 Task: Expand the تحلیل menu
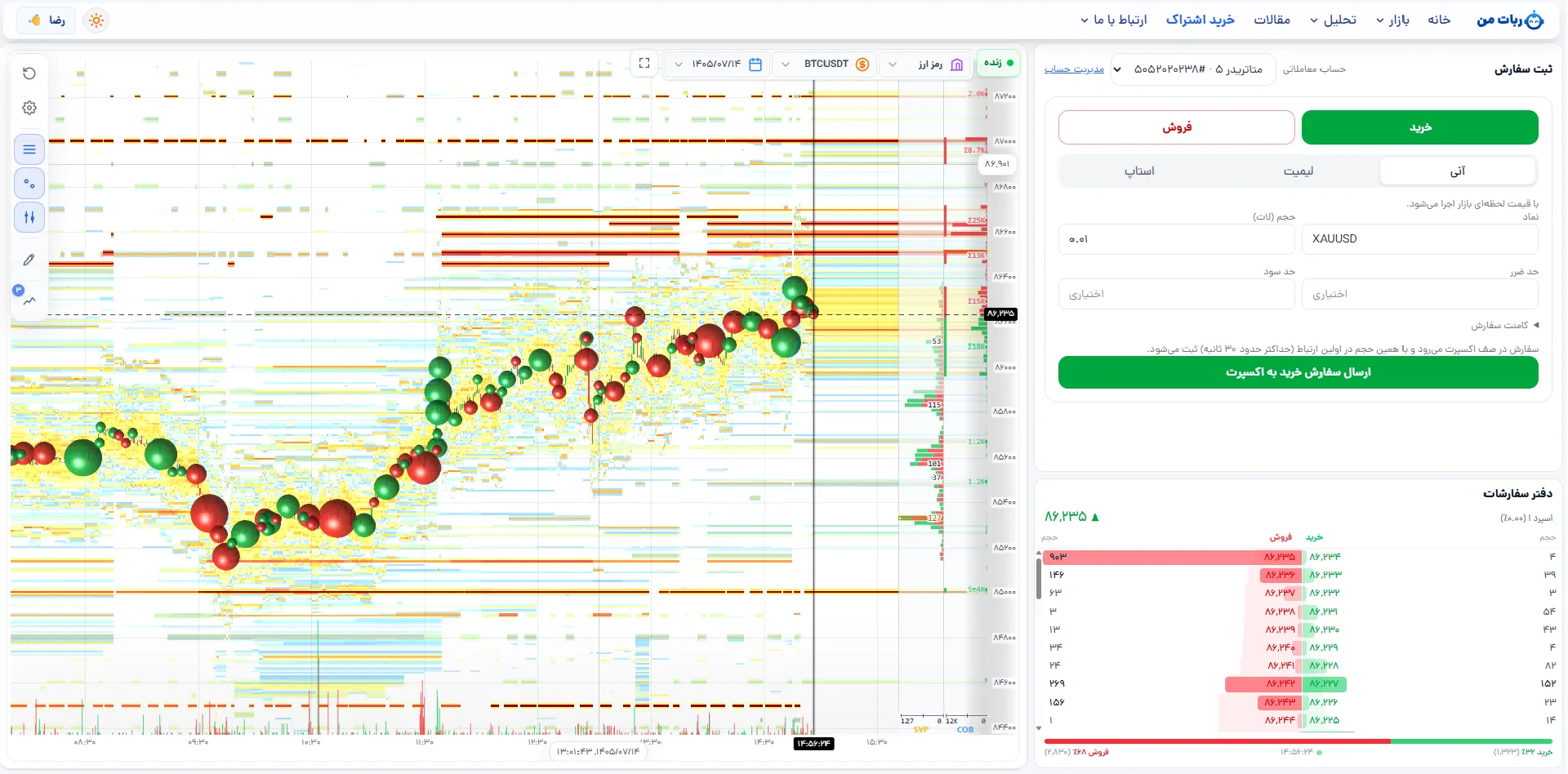pyautogui.click(x=1333, y=20)
